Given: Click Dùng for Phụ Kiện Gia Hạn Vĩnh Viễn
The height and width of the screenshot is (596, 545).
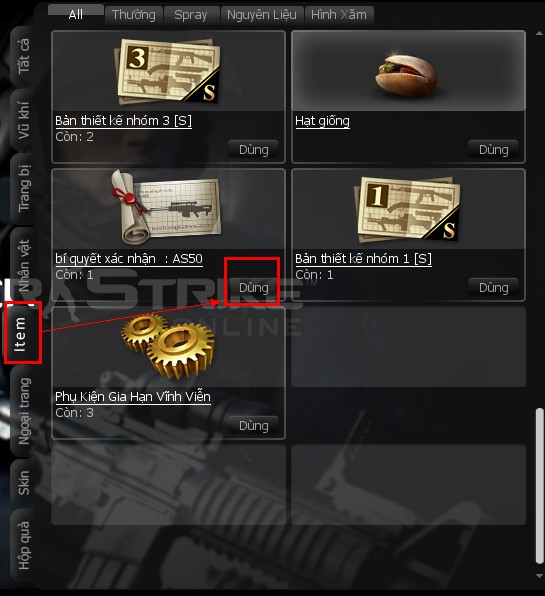Looking at the screenshot, I should pyautogui.click(x=253, y=425).
